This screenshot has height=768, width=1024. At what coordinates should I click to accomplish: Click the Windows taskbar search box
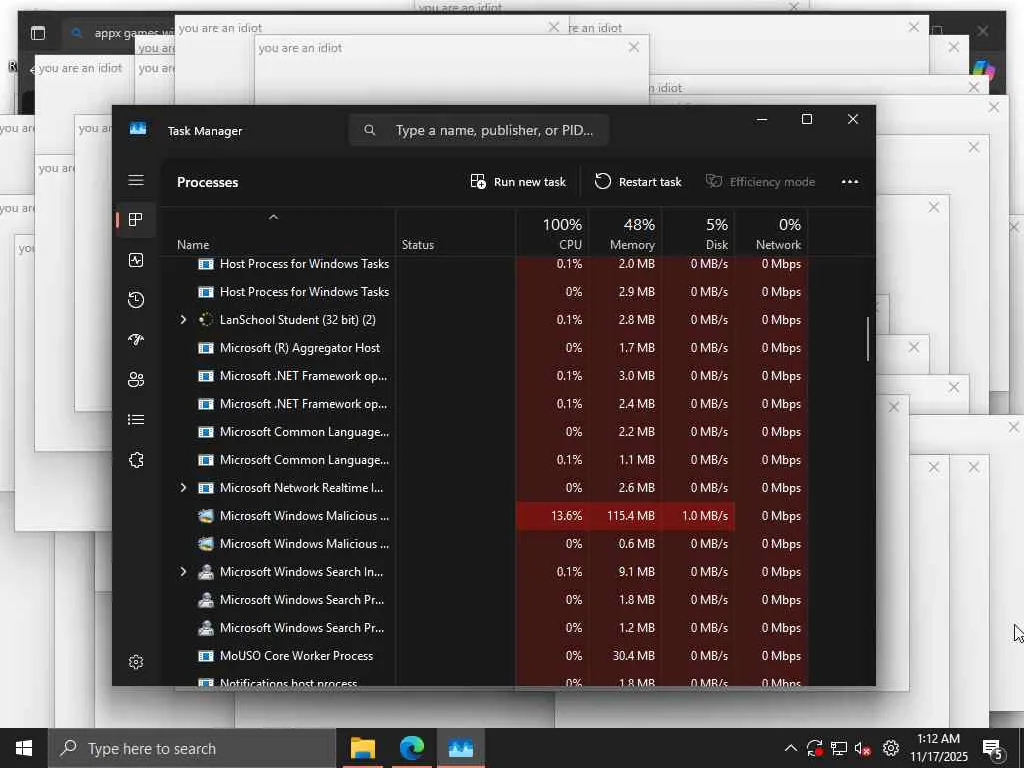191,748
